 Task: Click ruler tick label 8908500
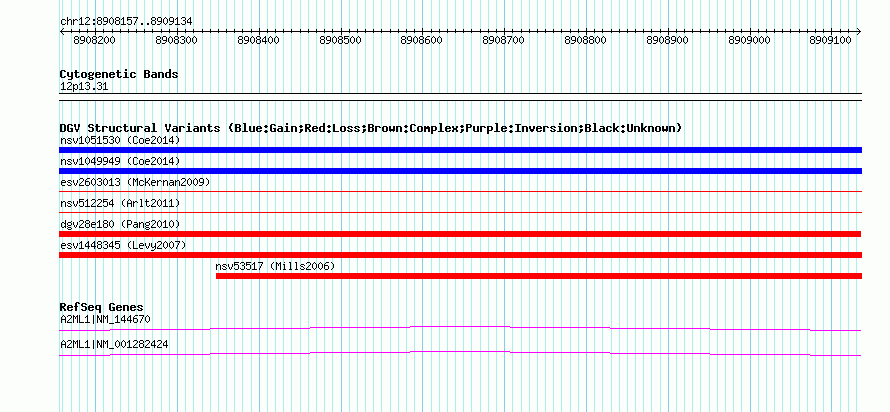pyautogui.click(x=340, y=40)
